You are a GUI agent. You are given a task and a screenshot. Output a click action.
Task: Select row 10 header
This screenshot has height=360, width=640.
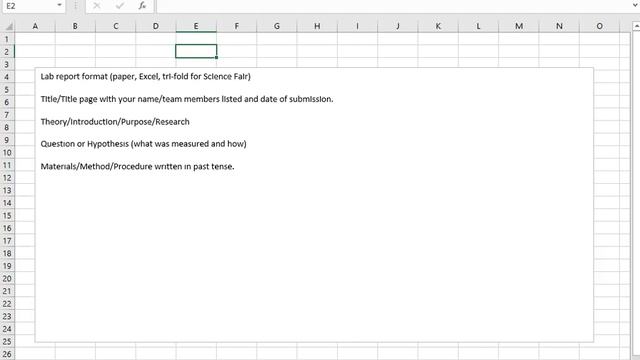tap(7, 153)
